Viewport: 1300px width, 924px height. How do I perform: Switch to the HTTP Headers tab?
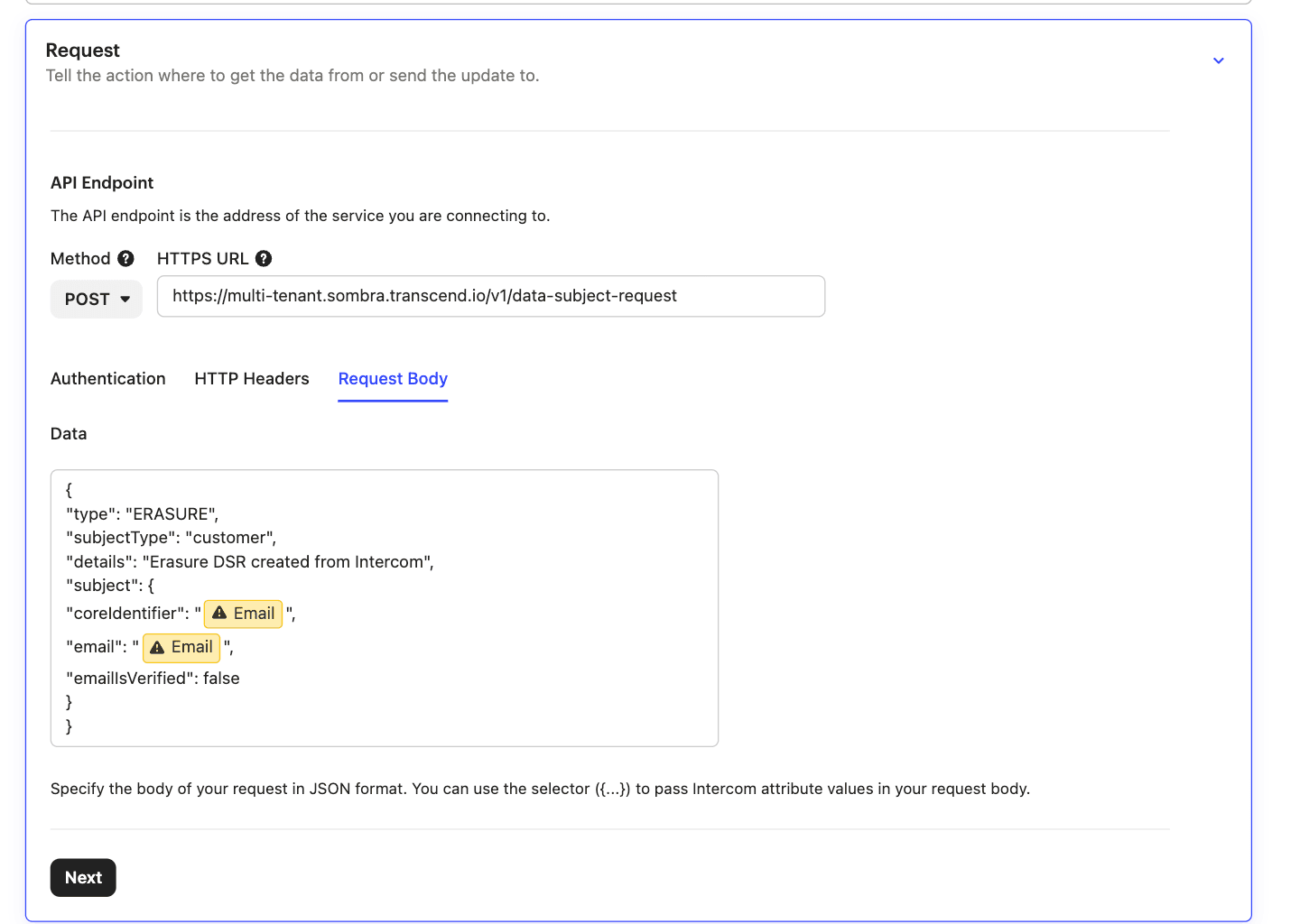pyautogui.click(x=251, y=378)
